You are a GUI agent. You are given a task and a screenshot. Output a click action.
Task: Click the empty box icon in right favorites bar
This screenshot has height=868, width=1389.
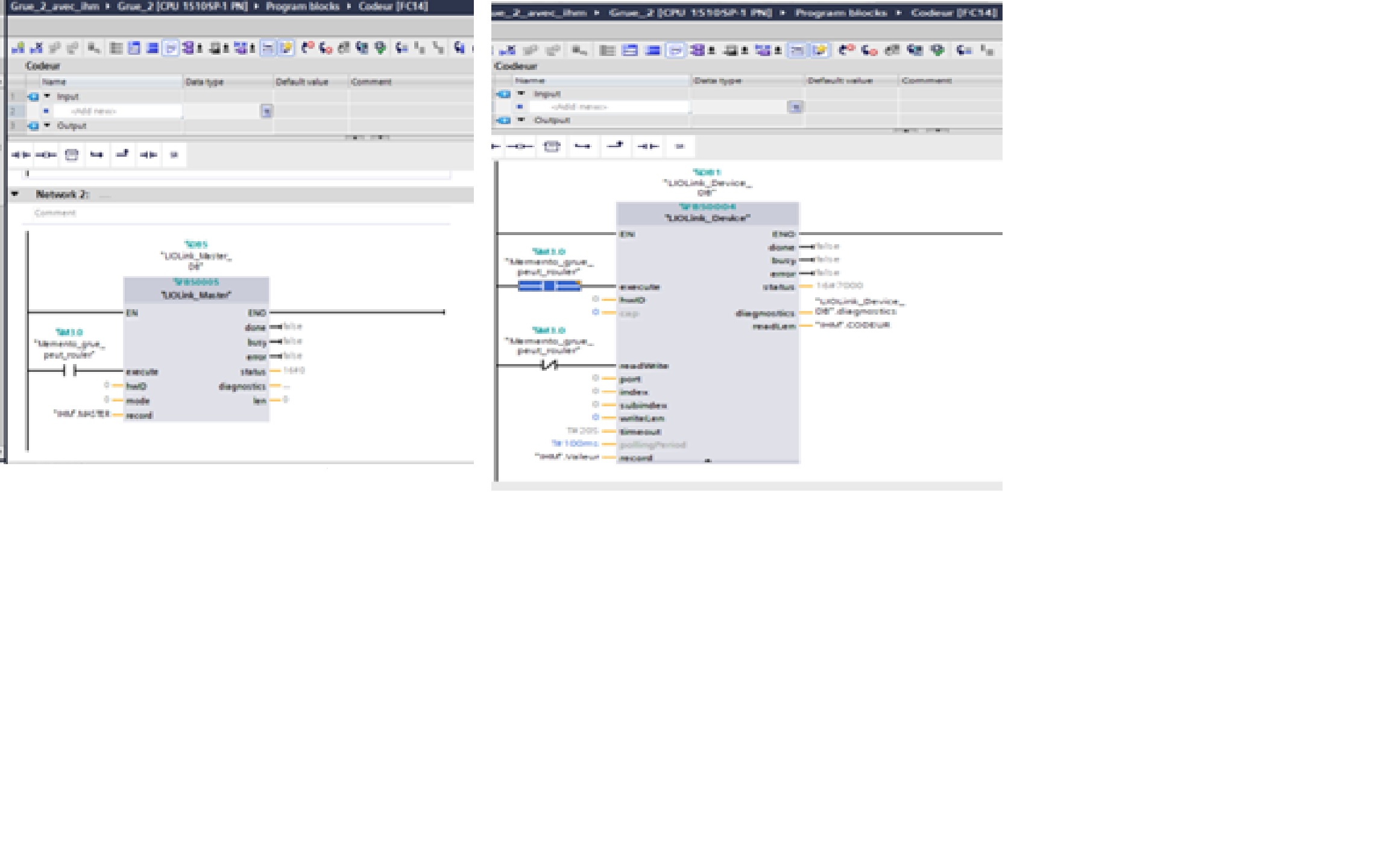coord(552,146)
